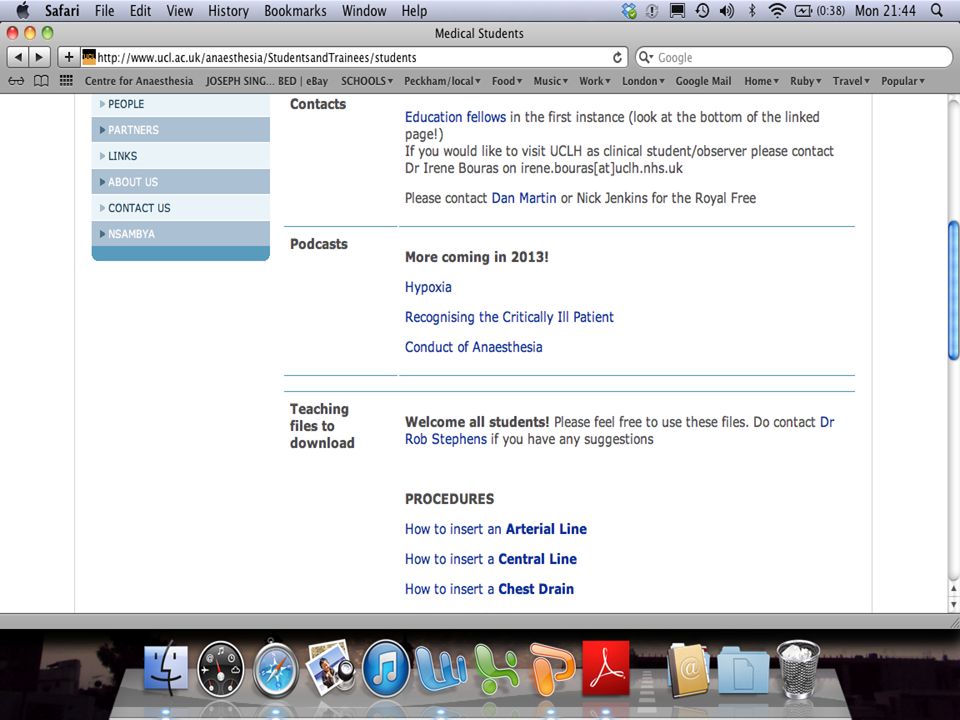Select CONTACT US in sidebar navigation
The height and width of the screenshot is (720, 960).
pyautogui.click(x=181, y=208)
